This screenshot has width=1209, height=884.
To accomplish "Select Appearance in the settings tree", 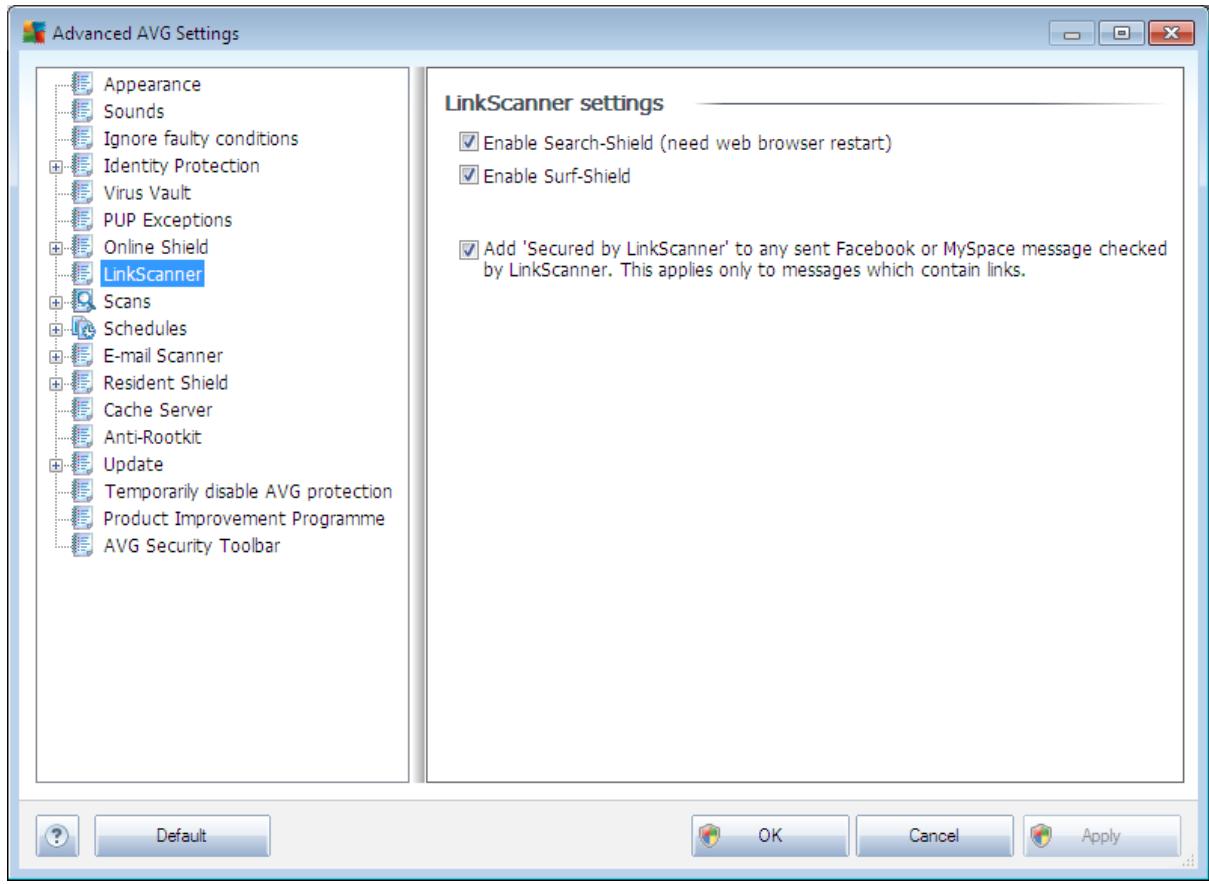I will click(151, 85).
